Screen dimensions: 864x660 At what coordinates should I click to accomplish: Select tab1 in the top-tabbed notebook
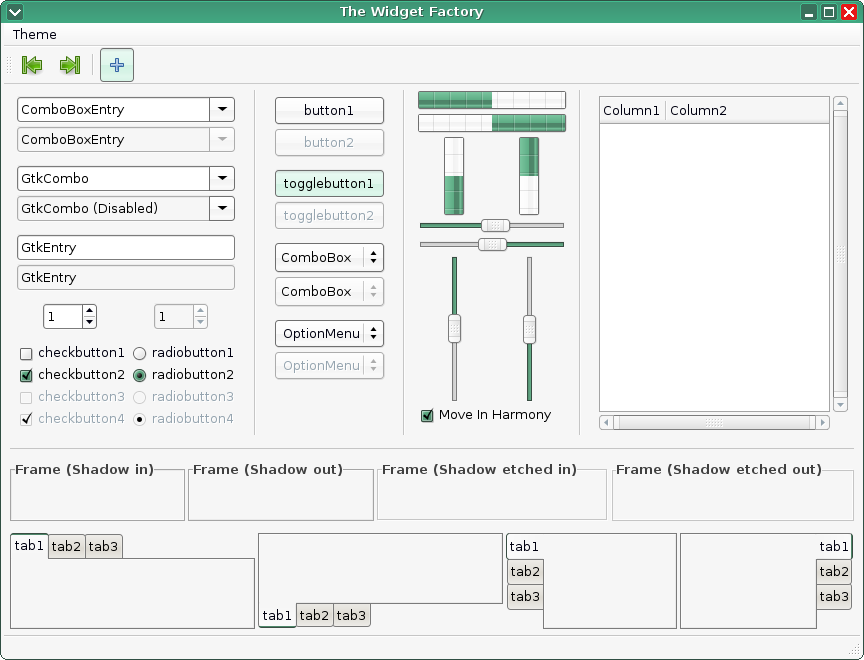pyautogui.click(x=29, y=545)
